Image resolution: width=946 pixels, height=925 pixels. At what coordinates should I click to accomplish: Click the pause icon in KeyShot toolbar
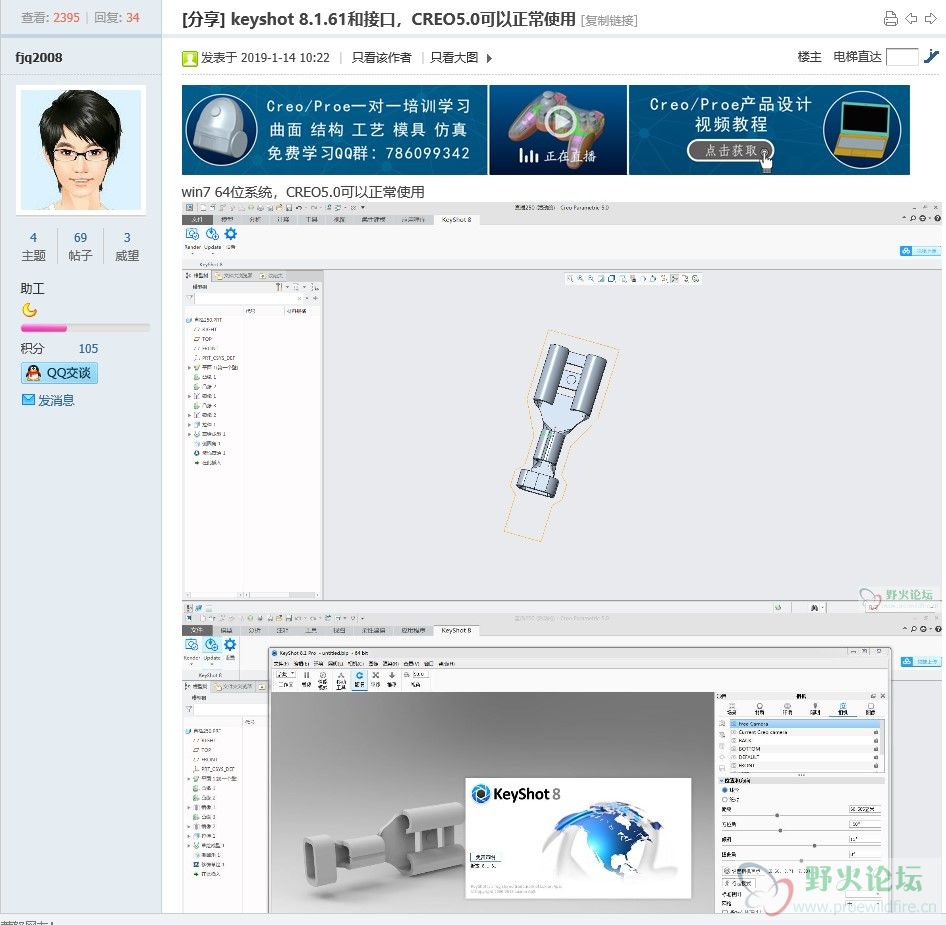coord(306,676)
